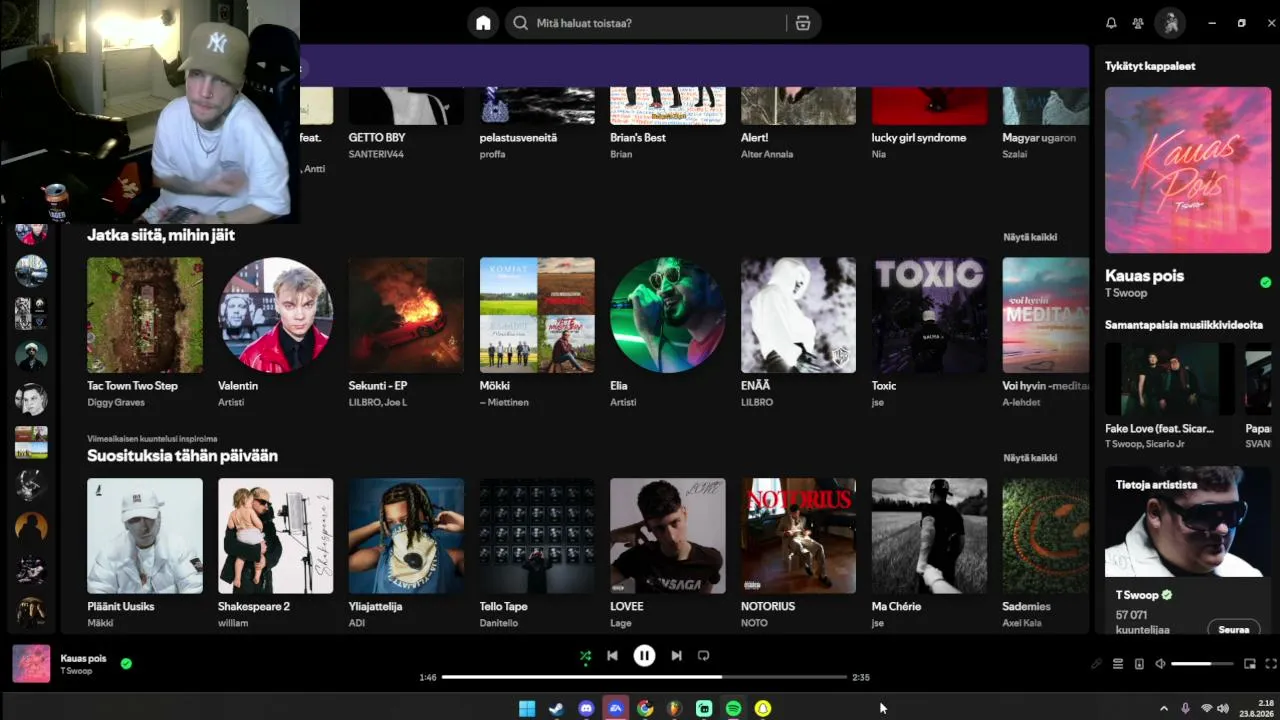Open 'T Swoop' artist link in bottom bar
Screen dimensions: 1280x720
76,671
